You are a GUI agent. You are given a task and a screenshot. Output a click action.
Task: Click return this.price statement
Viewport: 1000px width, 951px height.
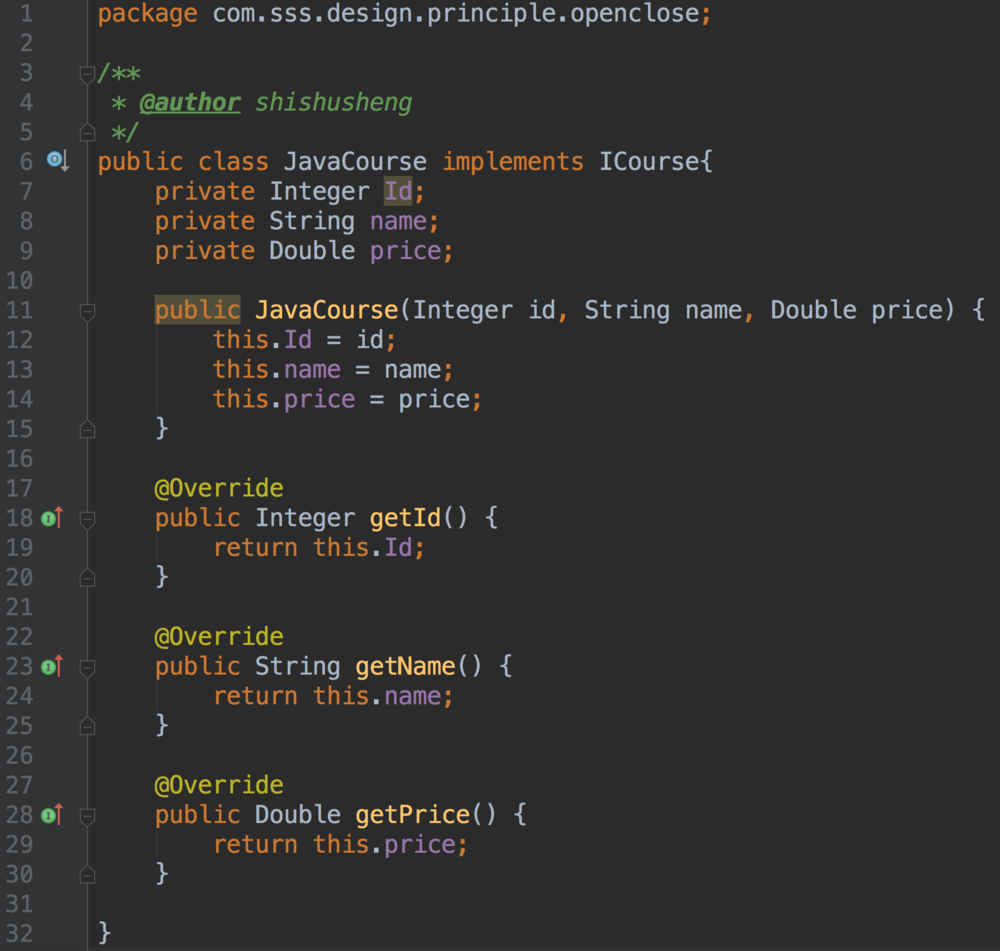[x=341, y=844]
